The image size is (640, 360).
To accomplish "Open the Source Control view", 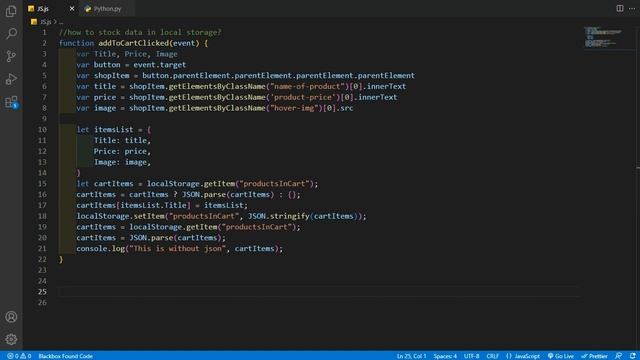I will [11, 56].
